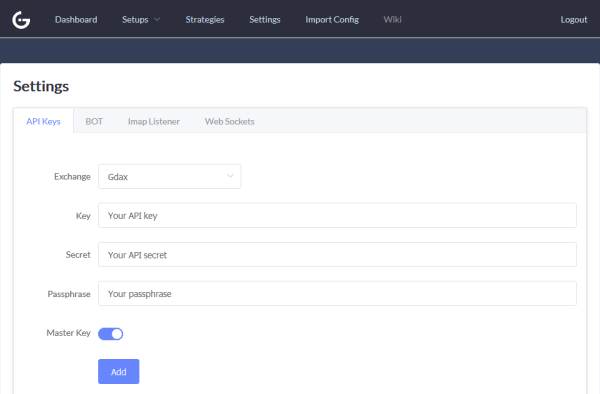This screenshot has height=394, width=600.
Task: Toggle the Master Key switch
Action: point(111,334)
